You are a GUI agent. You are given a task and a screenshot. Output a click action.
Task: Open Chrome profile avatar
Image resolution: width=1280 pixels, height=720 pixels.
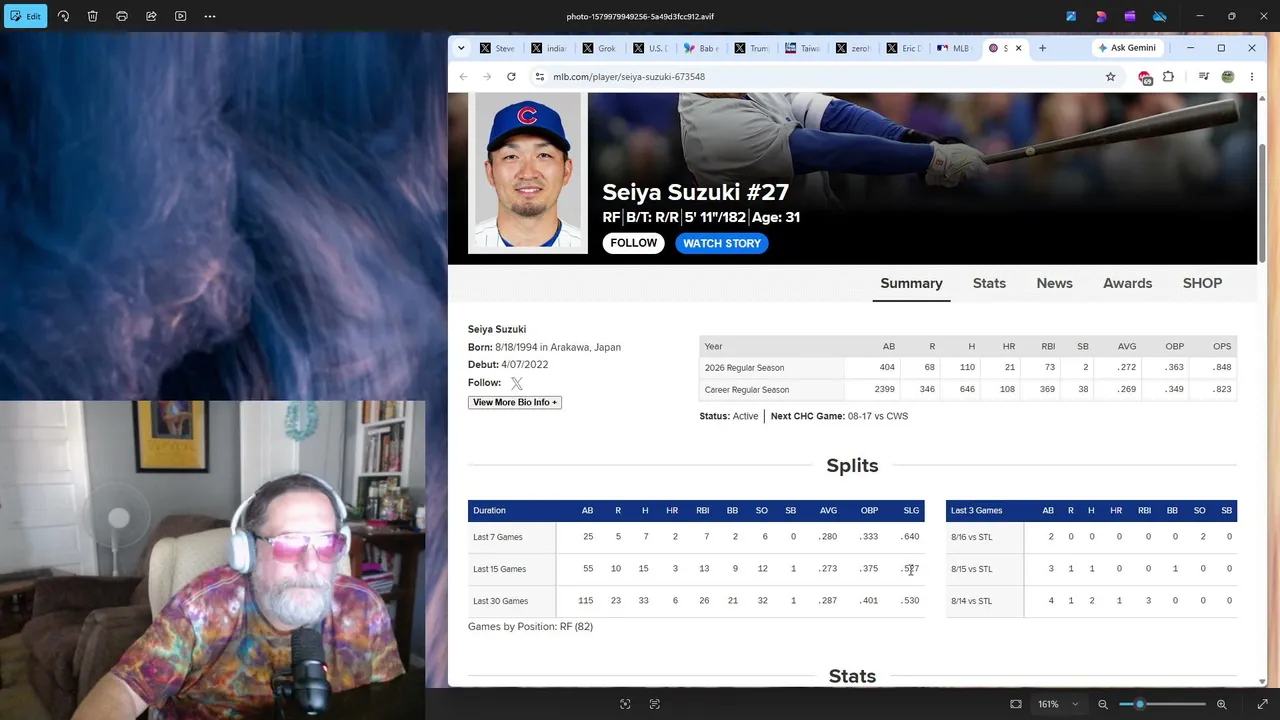(1228, 77)
